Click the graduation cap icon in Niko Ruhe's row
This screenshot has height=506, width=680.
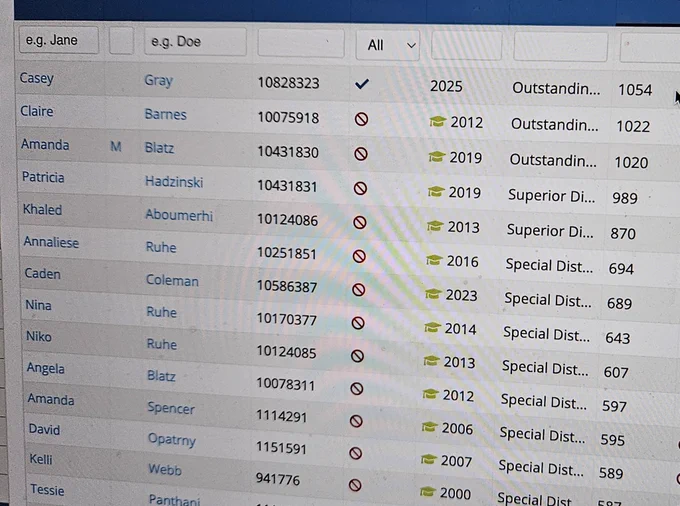coord(431,361)
